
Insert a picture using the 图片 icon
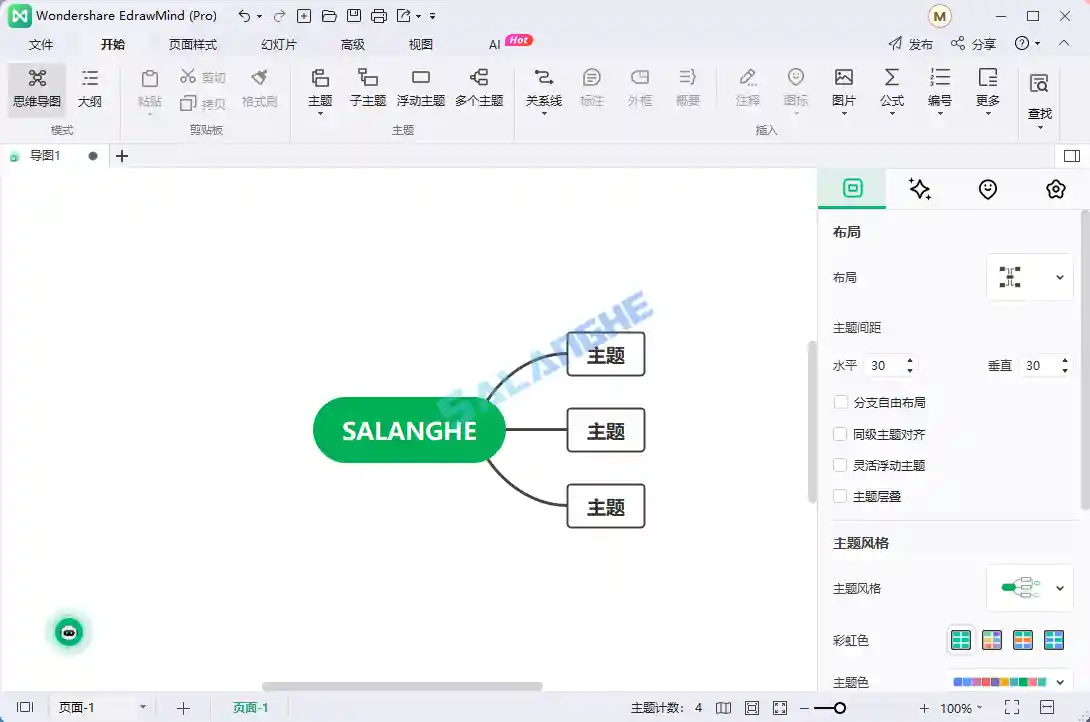pyautogui.click(x=843, y=90)
